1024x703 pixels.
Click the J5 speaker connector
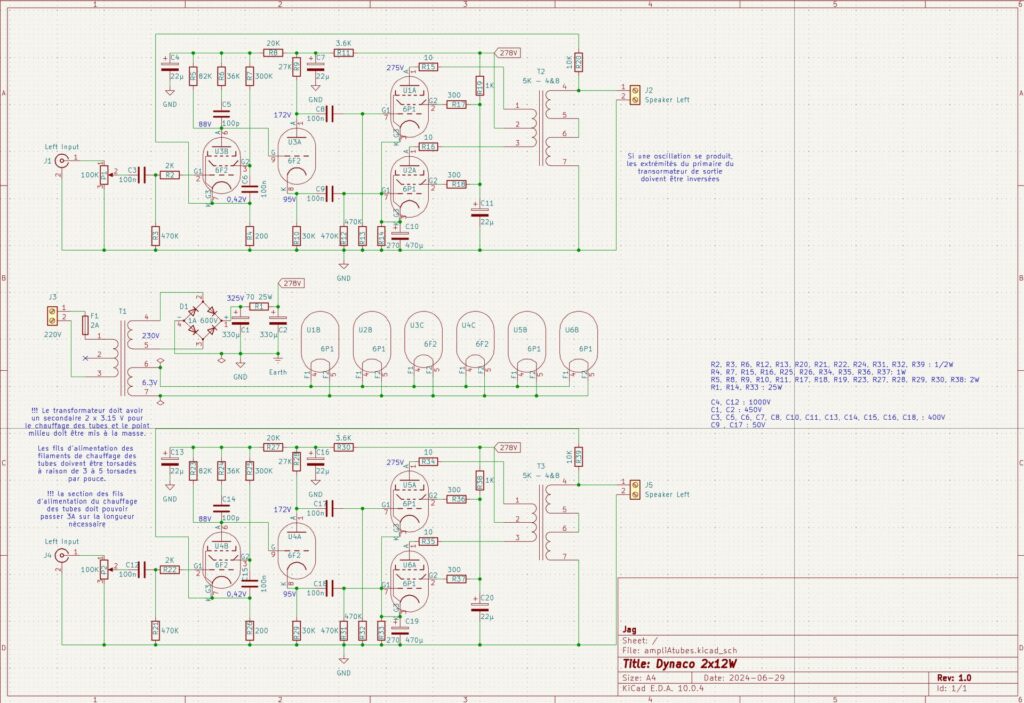634,489
